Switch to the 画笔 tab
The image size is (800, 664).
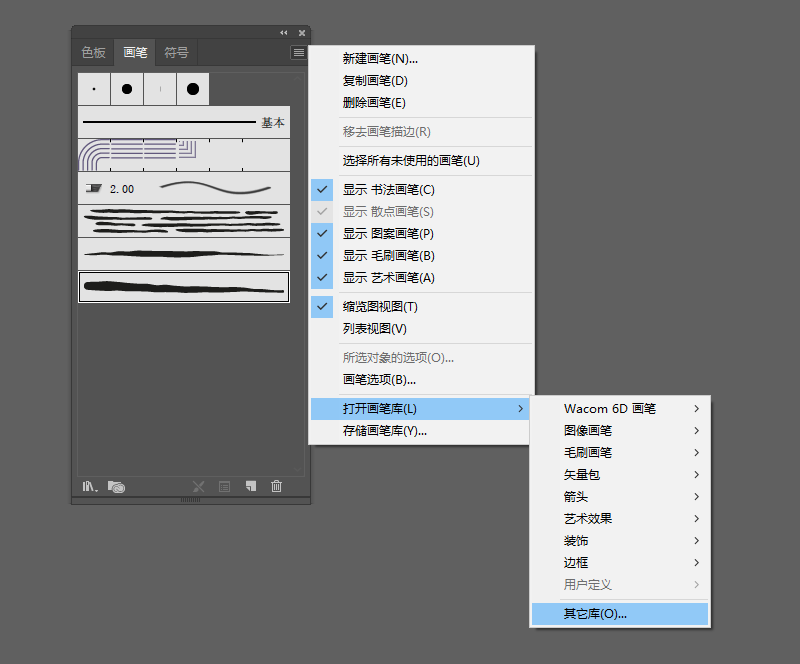[x=135, y=53]
